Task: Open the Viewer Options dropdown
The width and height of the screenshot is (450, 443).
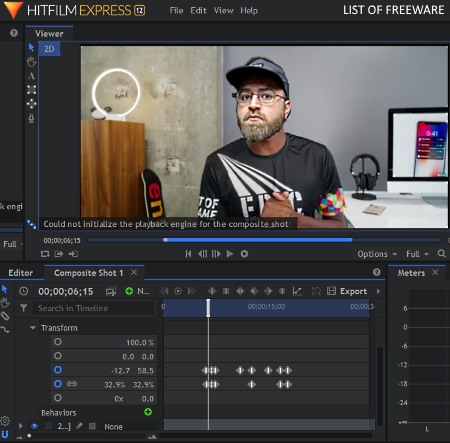Action: tap(377, 254)
